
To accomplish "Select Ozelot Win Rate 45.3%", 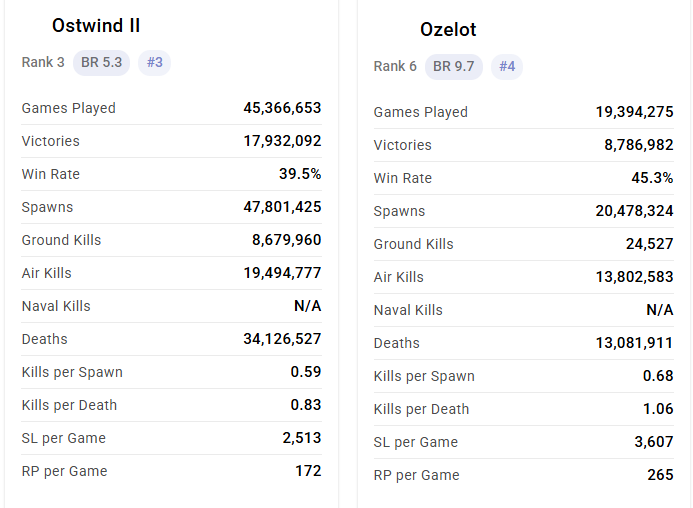I will tap(652, 178).
